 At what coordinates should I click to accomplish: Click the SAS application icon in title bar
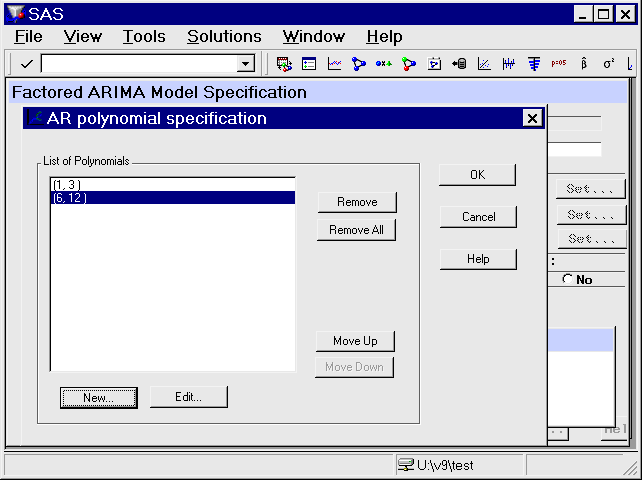[16, 14]
